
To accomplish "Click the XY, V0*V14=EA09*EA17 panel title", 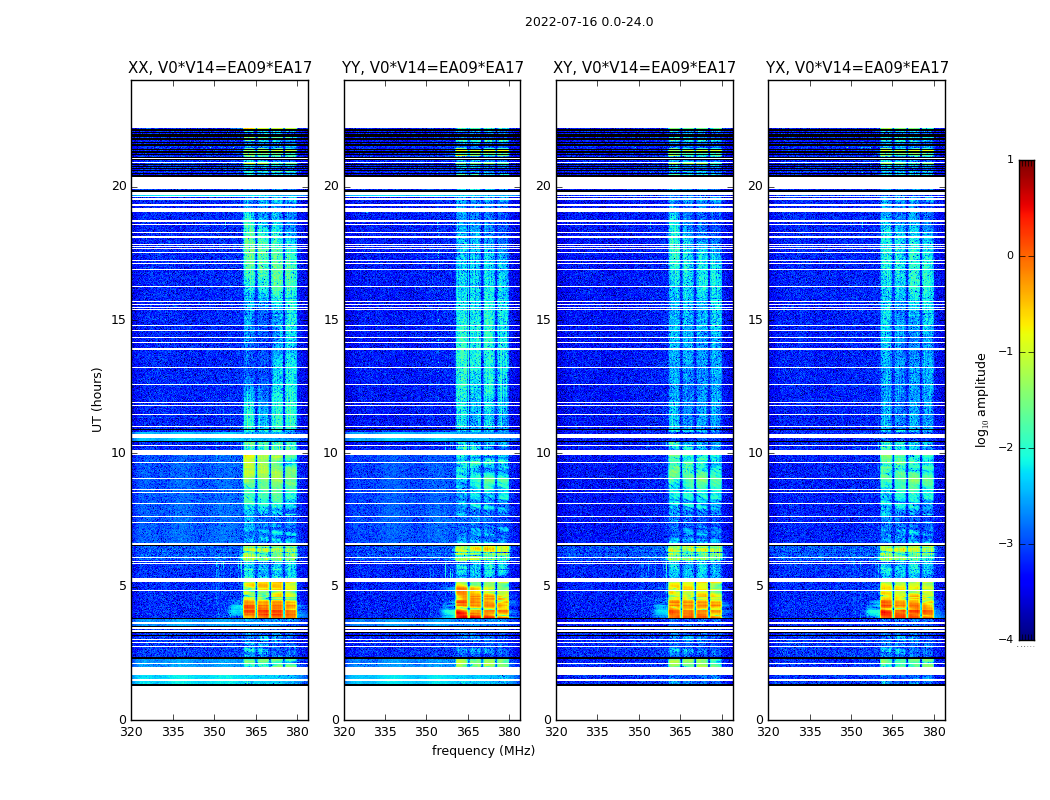I will click(x=644, y=68).
